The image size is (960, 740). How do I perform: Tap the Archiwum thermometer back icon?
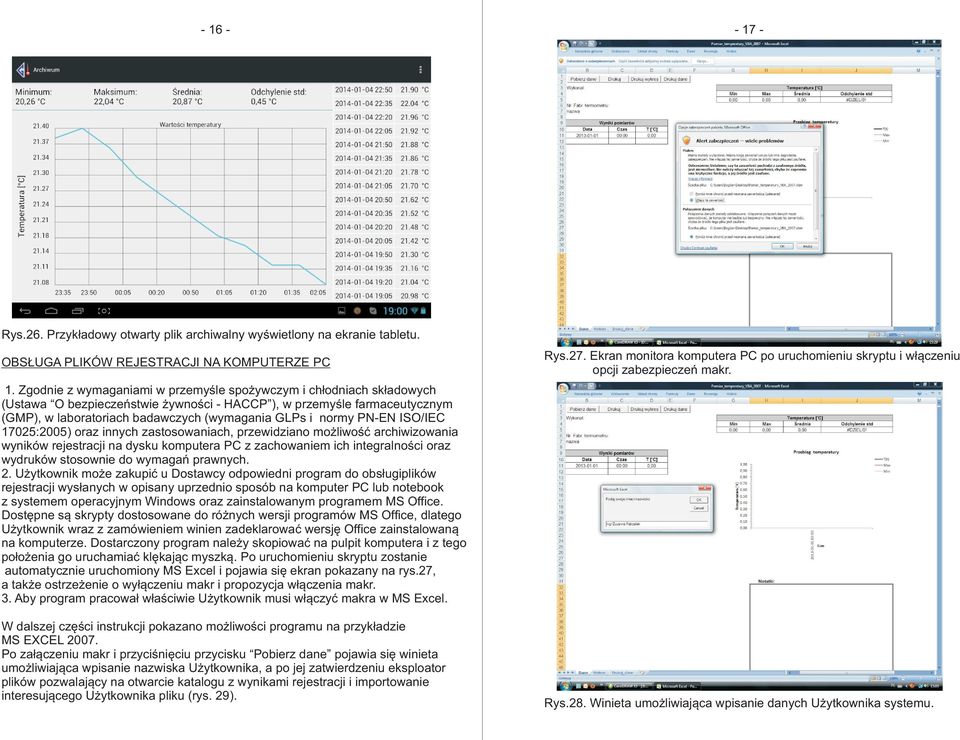click(x=23, y=70)
